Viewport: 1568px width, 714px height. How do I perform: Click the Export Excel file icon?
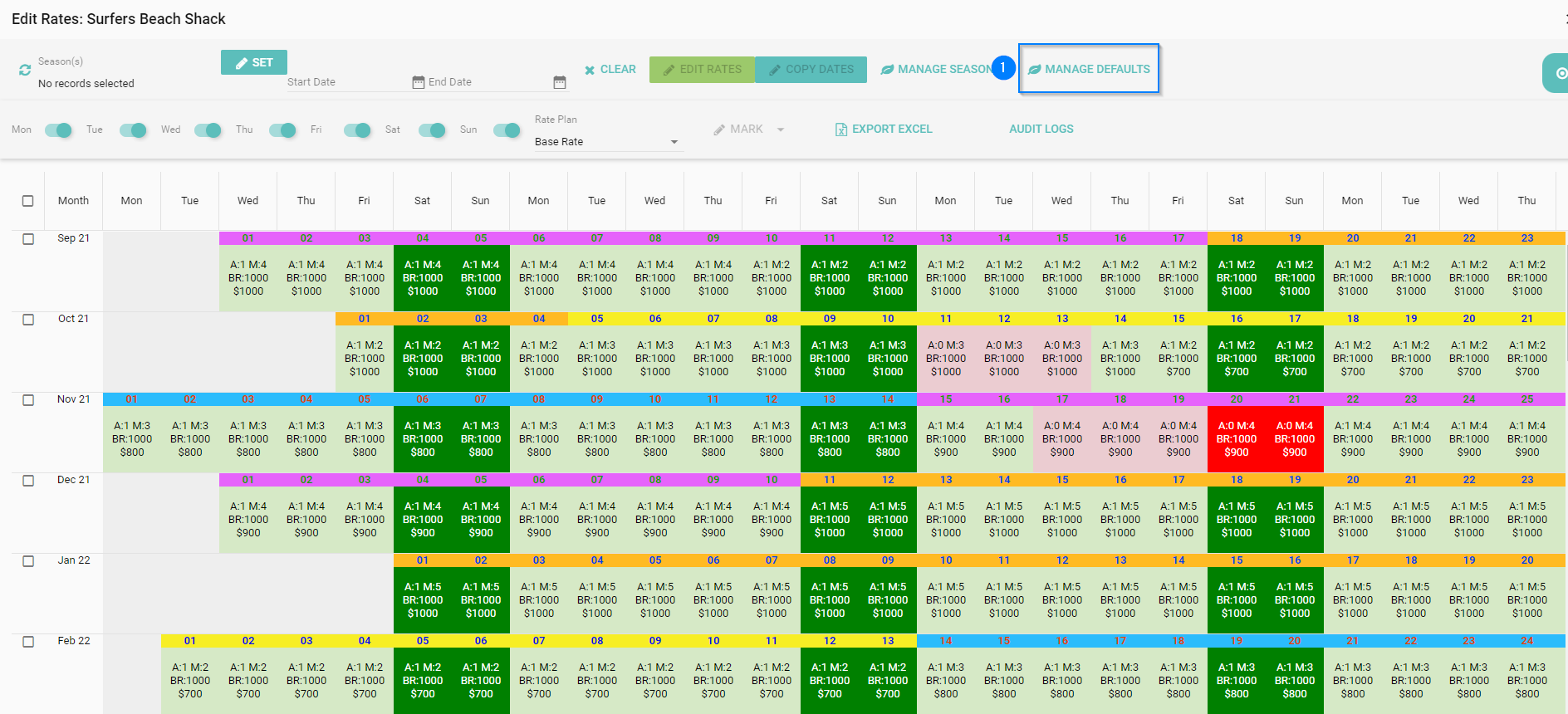coord(840,130)
